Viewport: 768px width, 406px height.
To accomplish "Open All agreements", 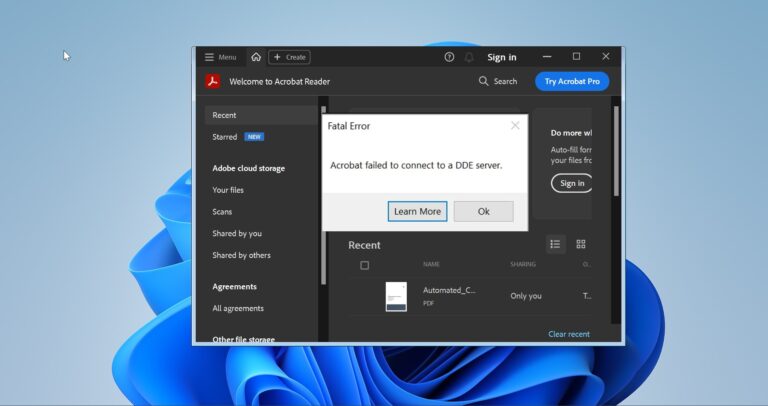I will [238, 309].
